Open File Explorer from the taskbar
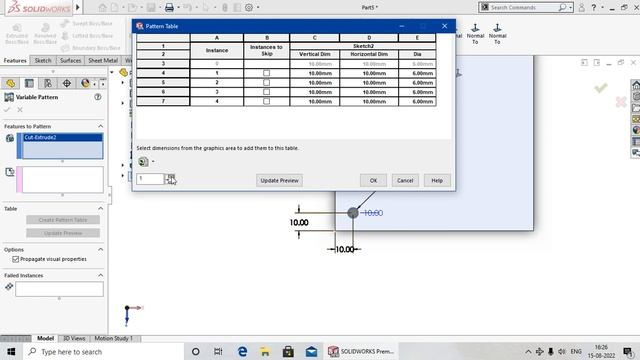This screenshot has height=360, width=640. pyautogui.click(x=264, y=351)
